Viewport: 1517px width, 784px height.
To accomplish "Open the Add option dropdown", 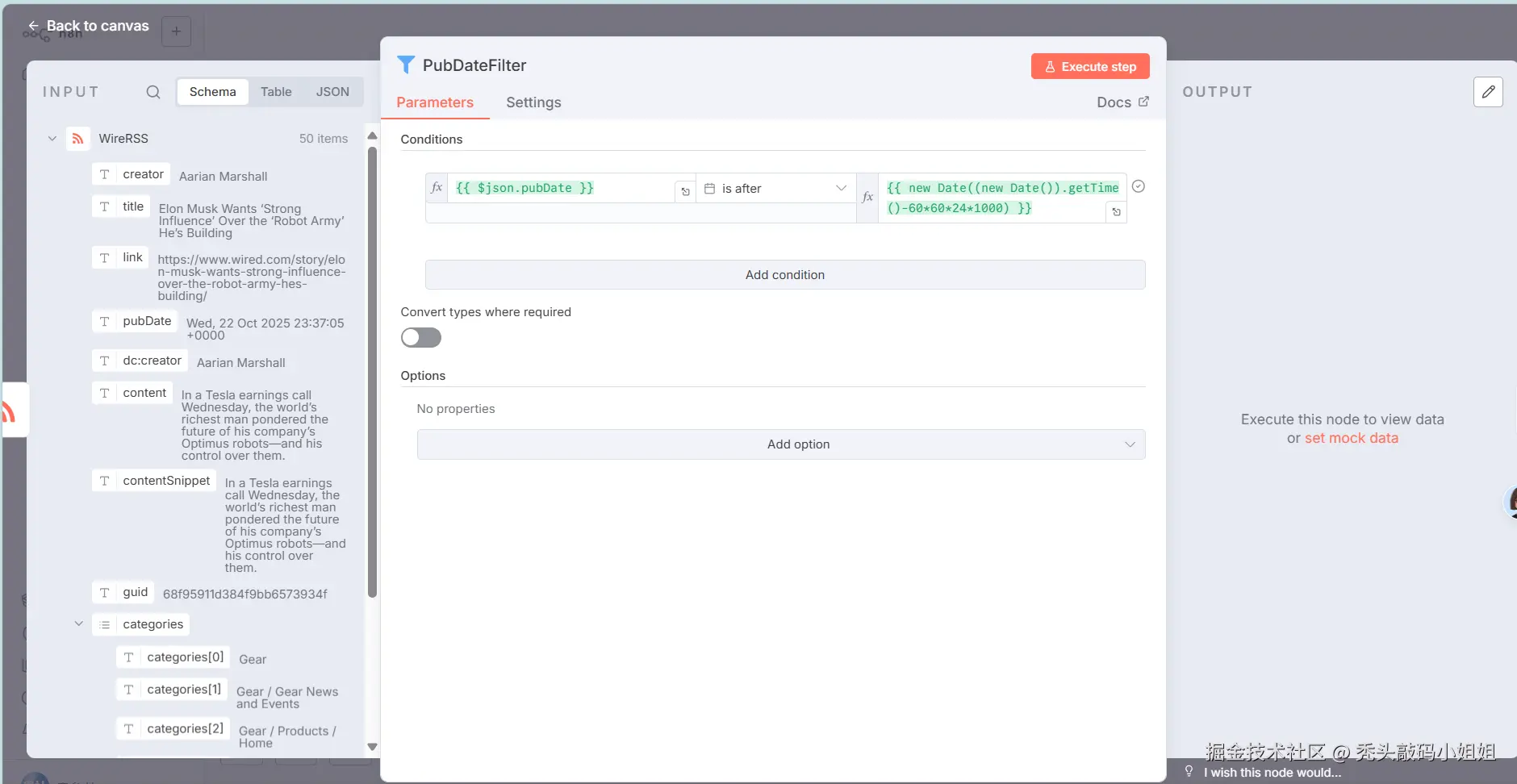I will pyautogui.click(x=781, y=444).
